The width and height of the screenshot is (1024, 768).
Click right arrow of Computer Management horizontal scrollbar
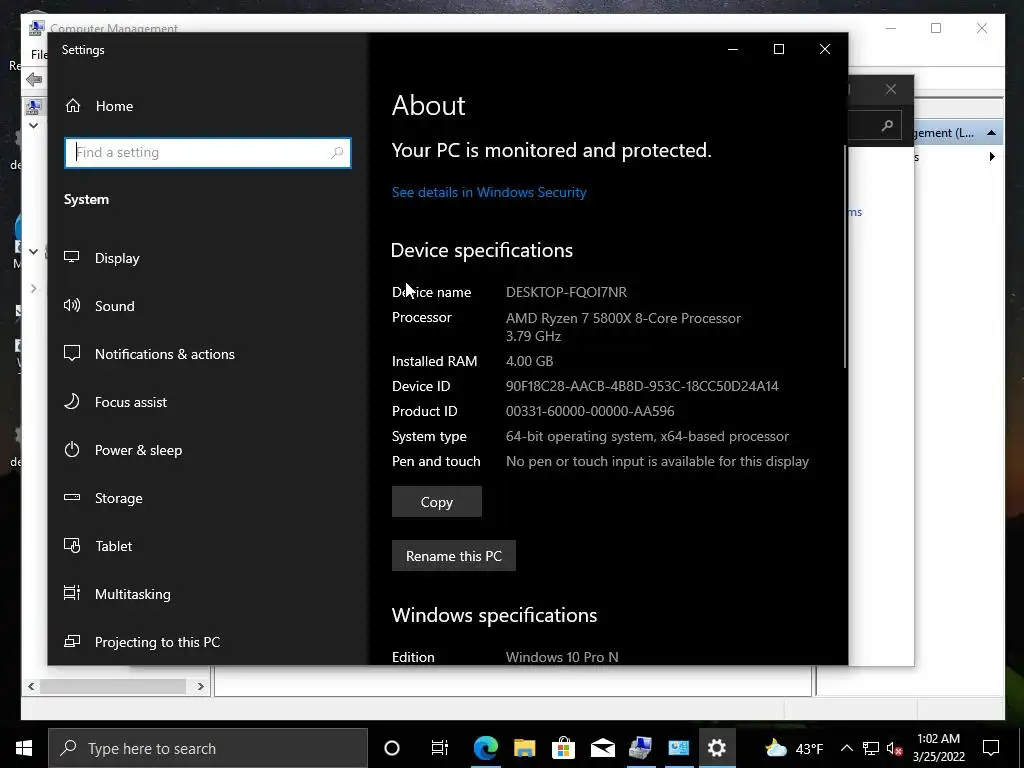200,686
